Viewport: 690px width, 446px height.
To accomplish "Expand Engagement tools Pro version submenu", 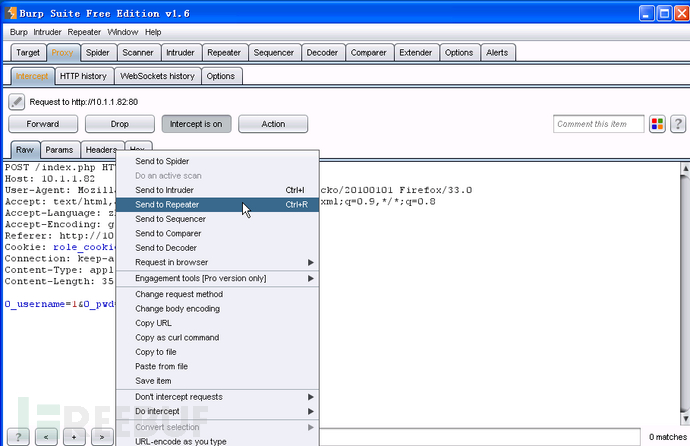I will coord(217,278).
